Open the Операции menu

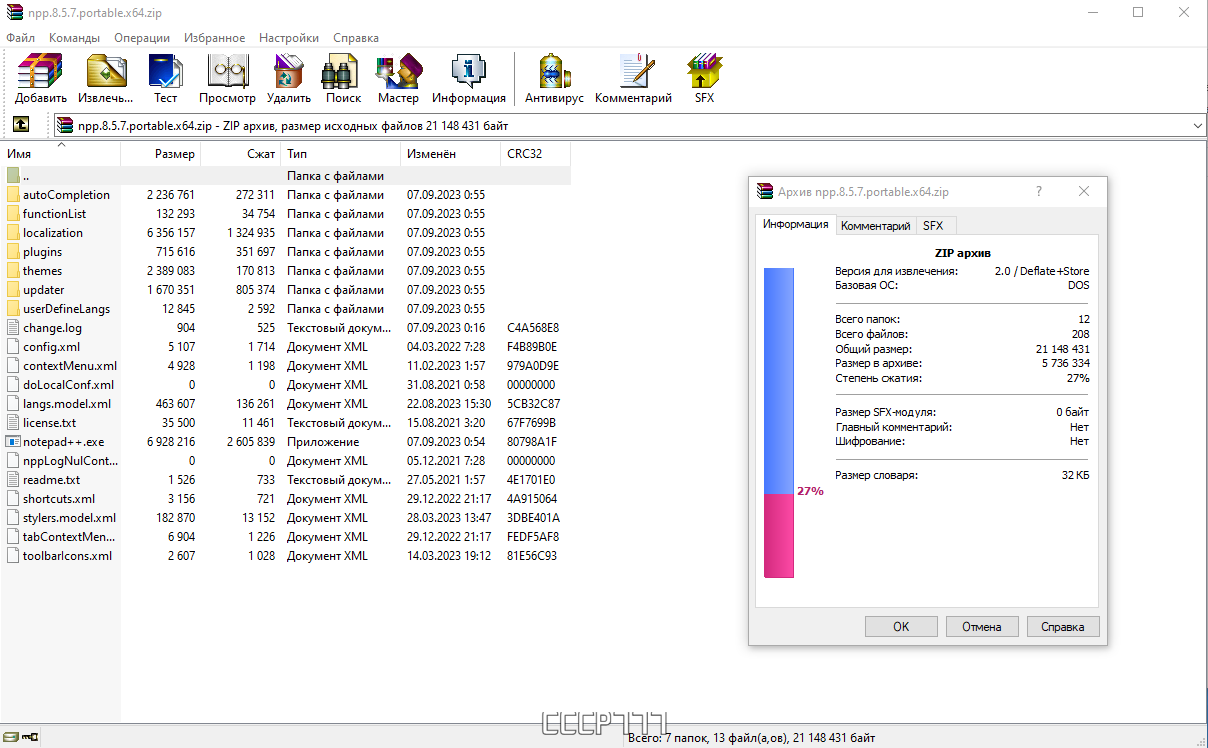tap(142, 38)
